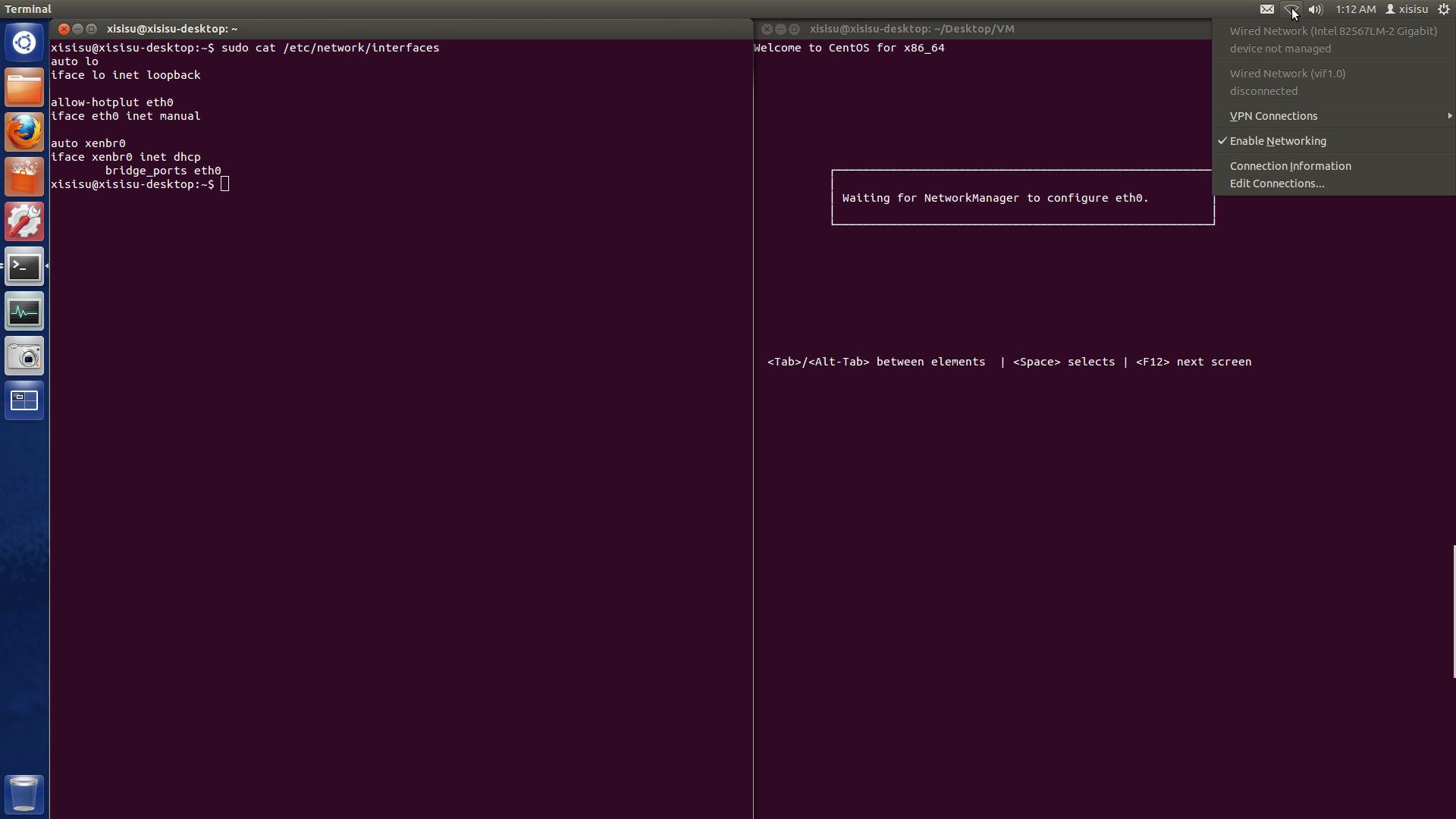Open Firefox web browser
The image size is (1456, 819).
point(24,132)
